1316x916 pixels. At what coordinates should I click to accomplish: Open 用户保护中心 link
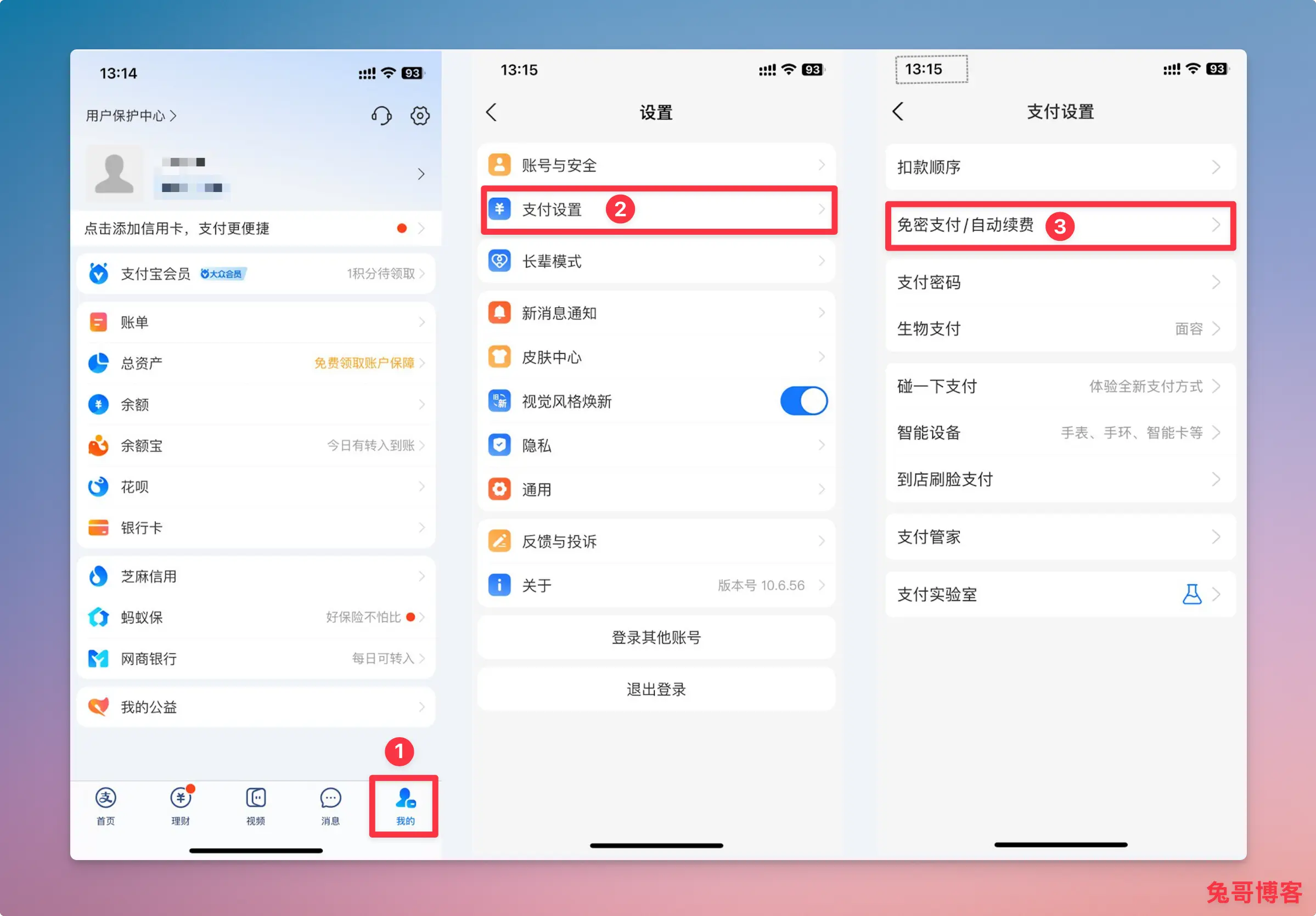[x=131, y=116]
